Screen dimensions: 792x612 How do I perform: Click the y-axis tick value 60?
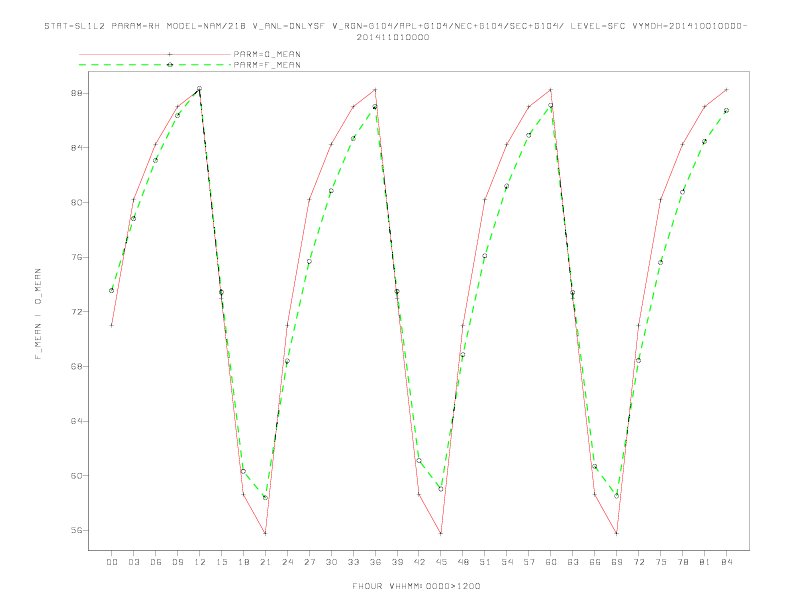[x=76, y=476]
